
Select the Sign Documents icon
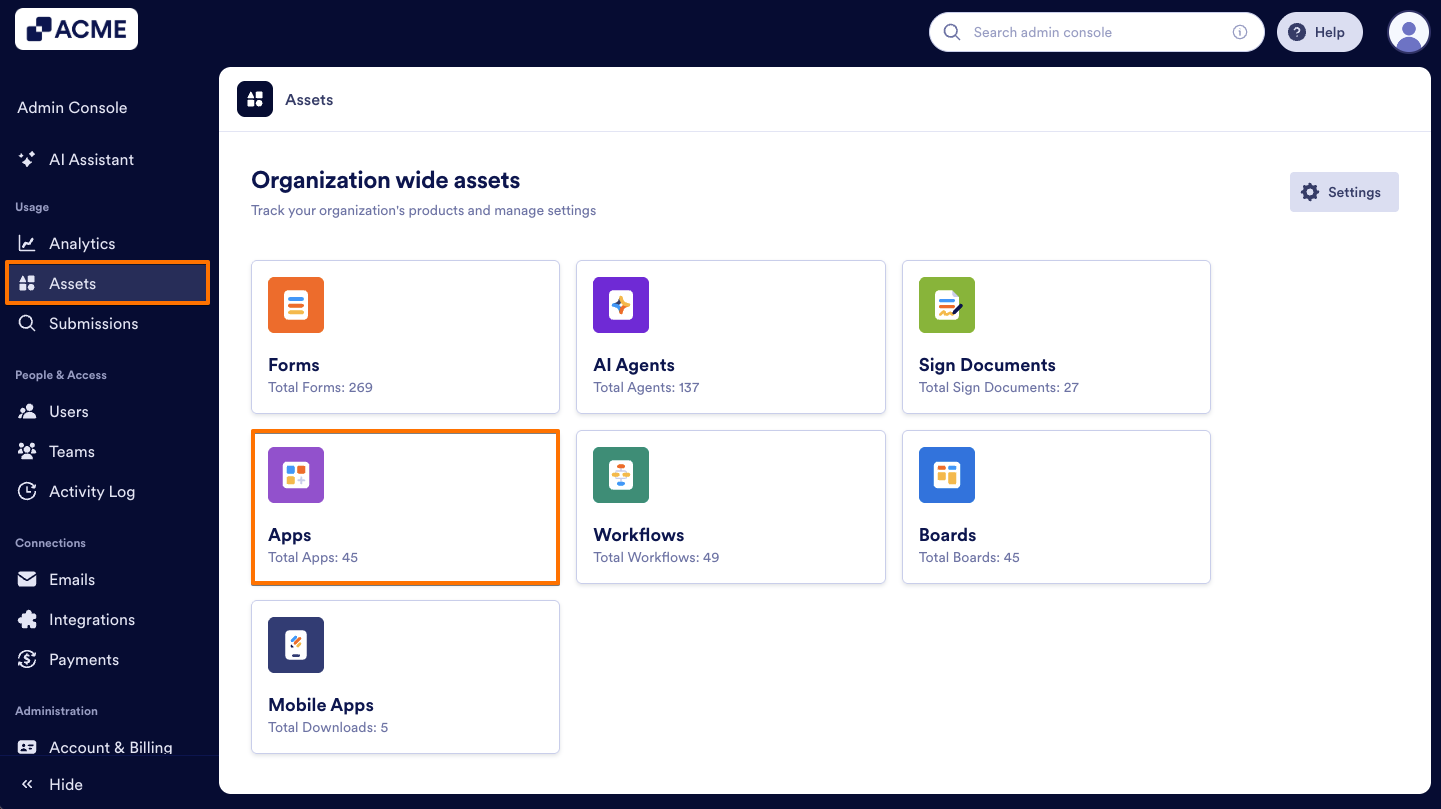[946, 305]
